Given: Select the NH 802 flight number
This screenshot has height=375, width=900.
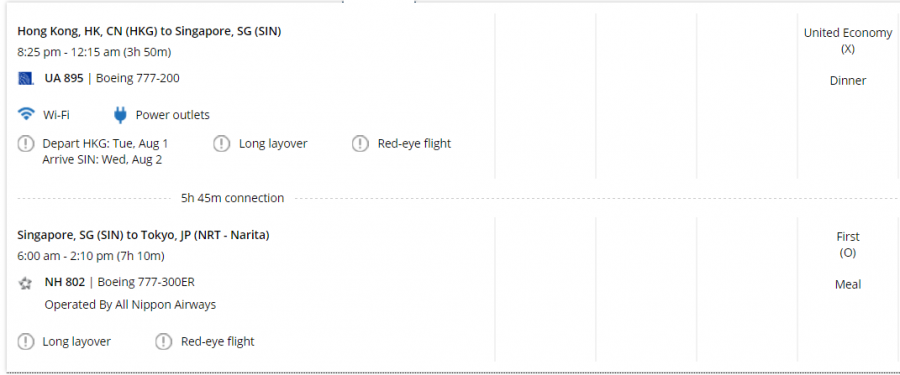Looking at the screenshot, I should click(x=65, y=282).
